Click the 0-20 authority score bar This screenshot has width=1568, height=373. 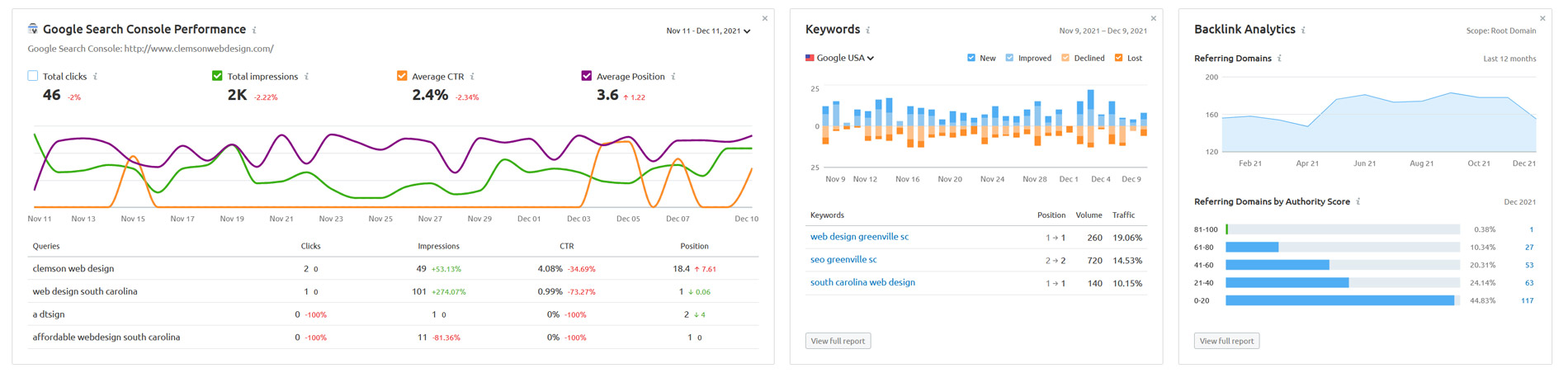[1343, 300]
